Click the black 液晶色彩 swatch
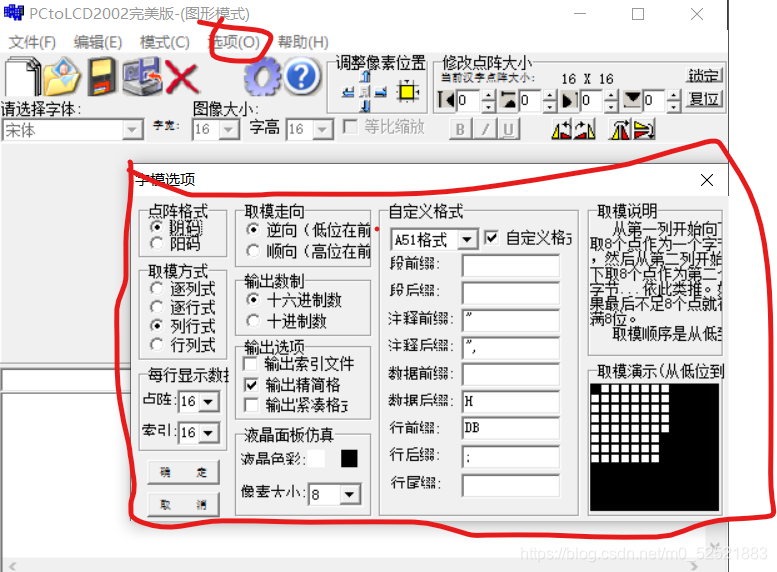 349,458
